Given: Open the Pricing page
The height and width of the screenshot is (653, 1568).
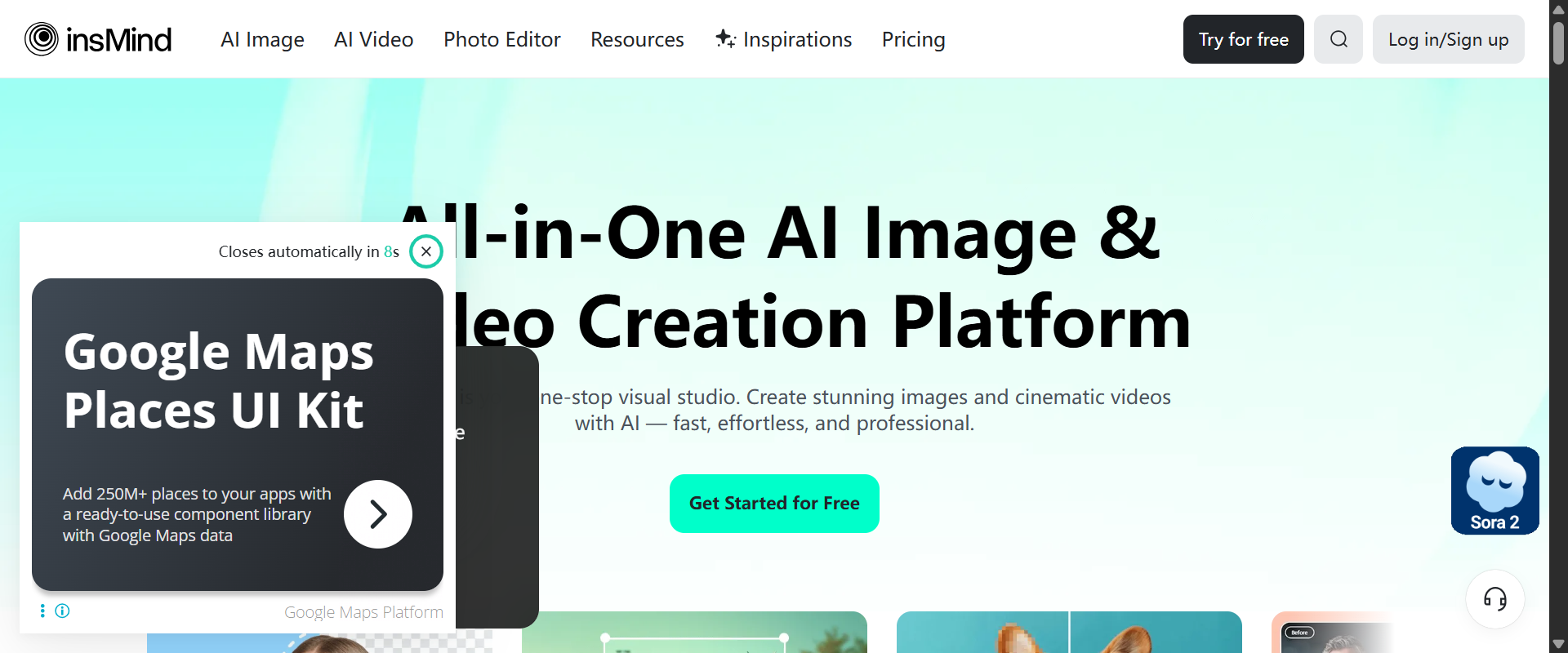Looking at the screenshot, I should point(913,39).
